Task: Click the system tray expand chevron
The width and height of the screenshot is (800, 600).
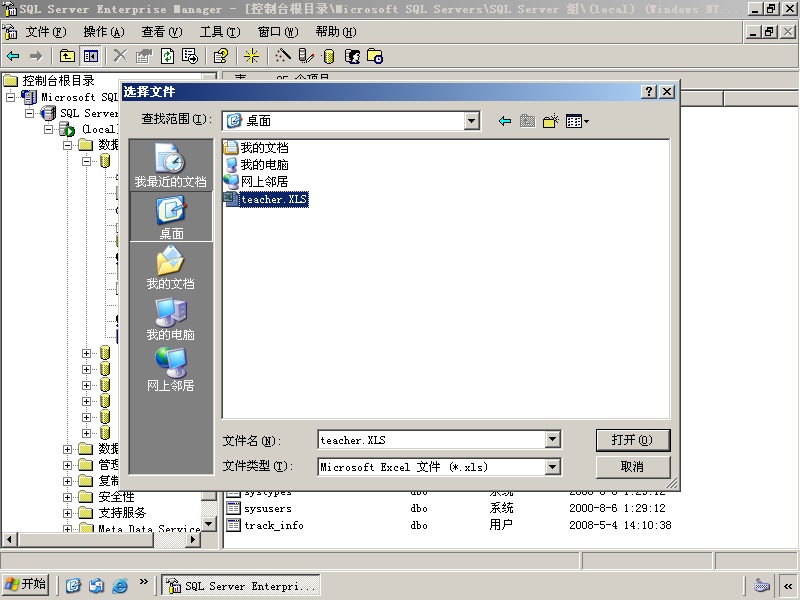Action: [787, 586]
